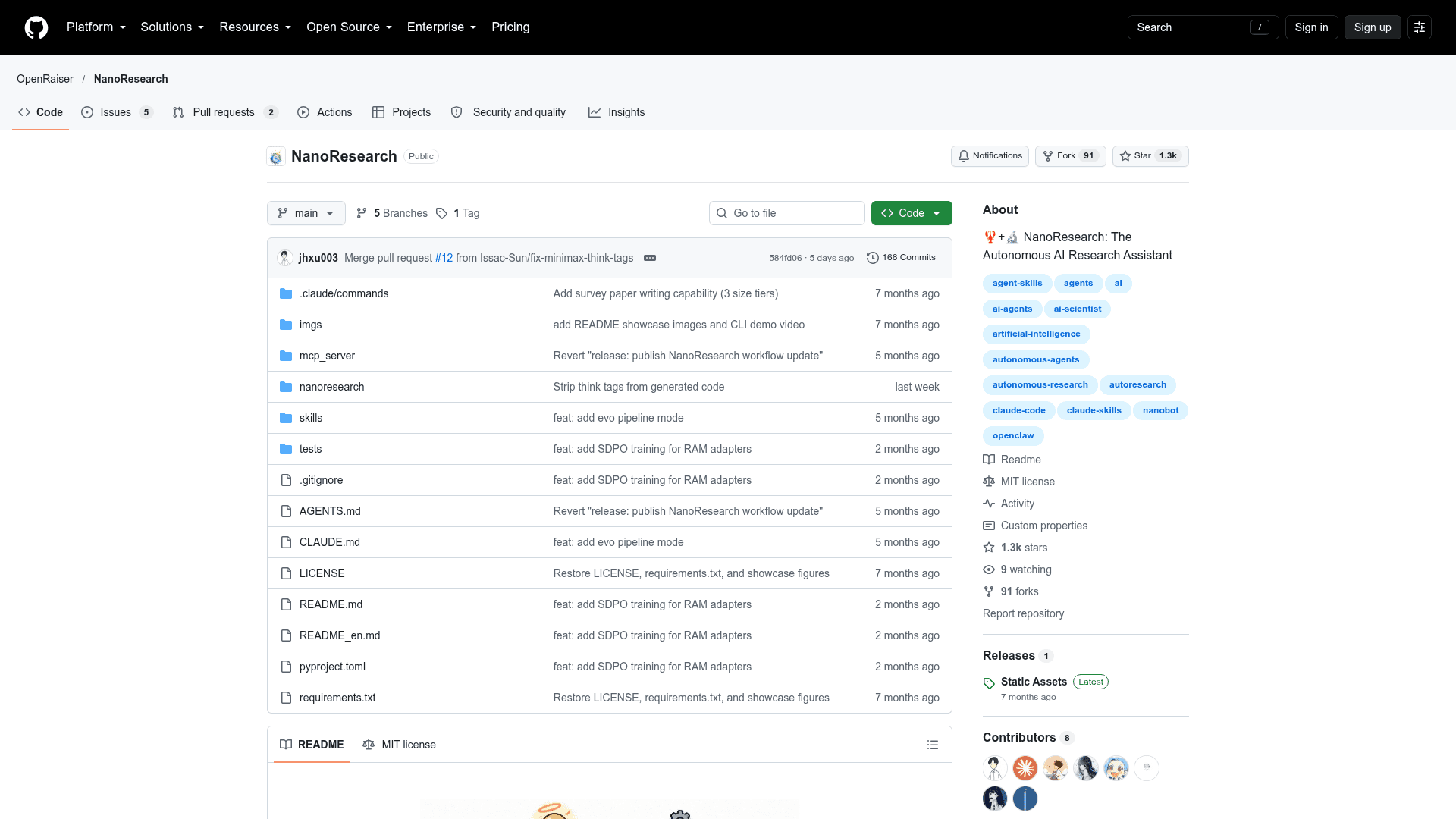Go to the OpenRaiser owner page
The width and height of the screenshot is (1456, 819).
tap(45, 79)
